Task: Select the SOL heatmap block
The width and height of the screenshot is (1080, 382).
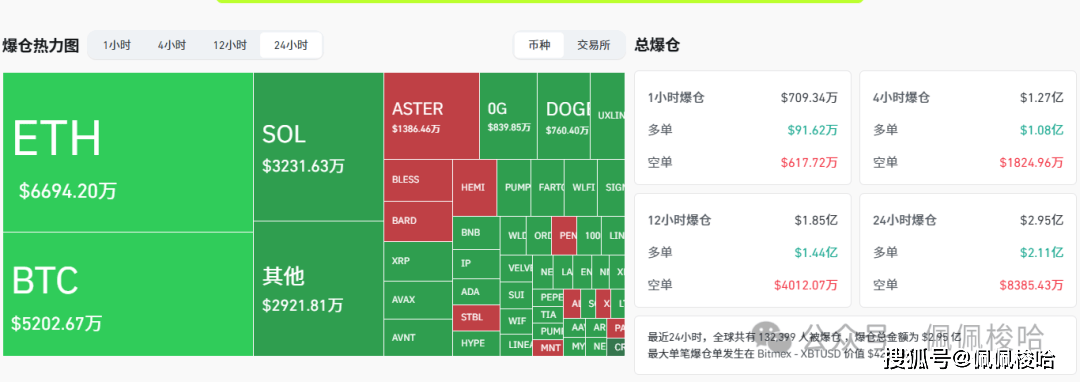Action: 318,147
